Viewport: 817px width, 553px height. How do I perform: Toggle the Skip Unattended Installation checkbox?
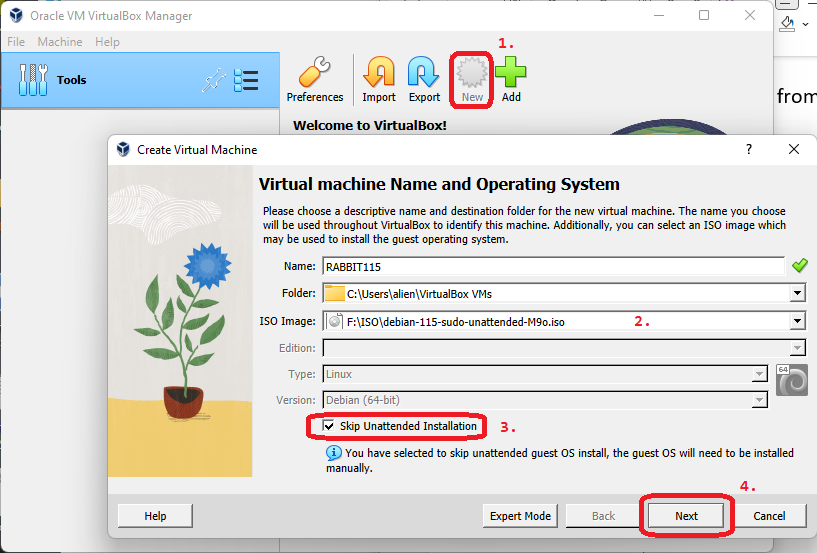[x=329, y=426]
